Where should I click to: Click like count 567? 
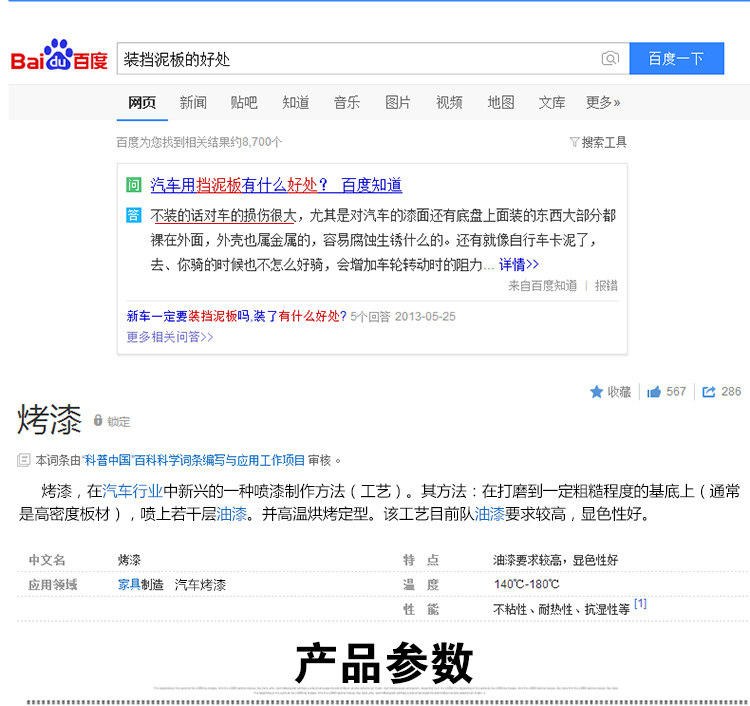tap(676, 392)
